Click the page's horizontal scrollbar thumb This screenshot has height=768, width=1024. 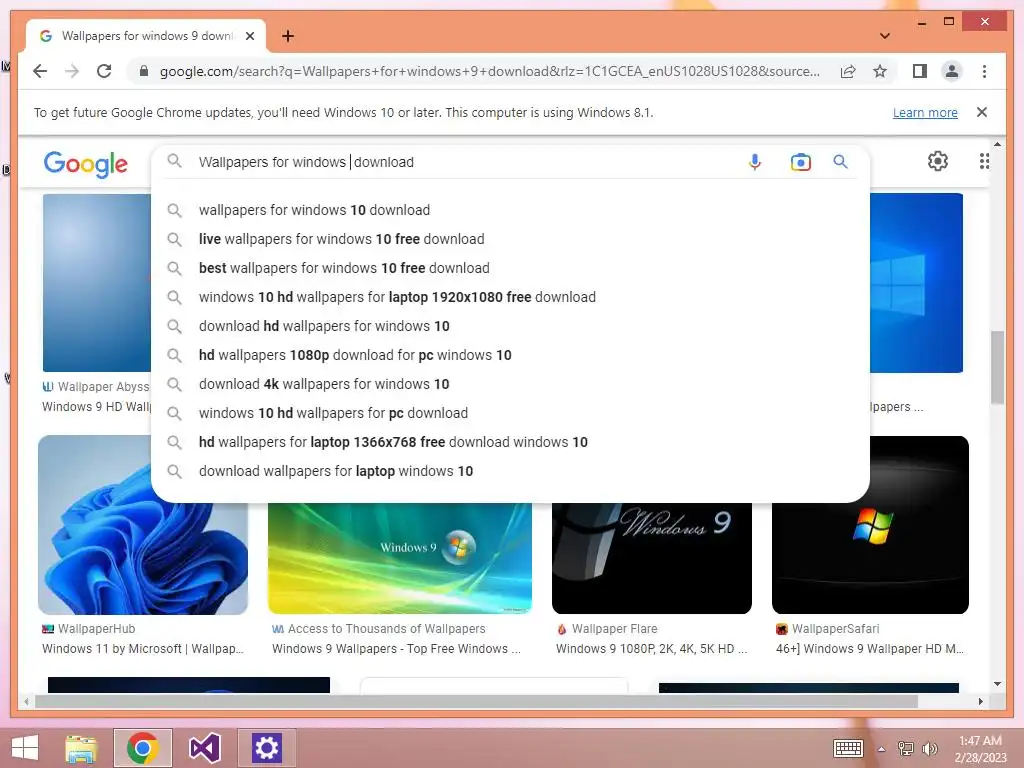[476, 701]
